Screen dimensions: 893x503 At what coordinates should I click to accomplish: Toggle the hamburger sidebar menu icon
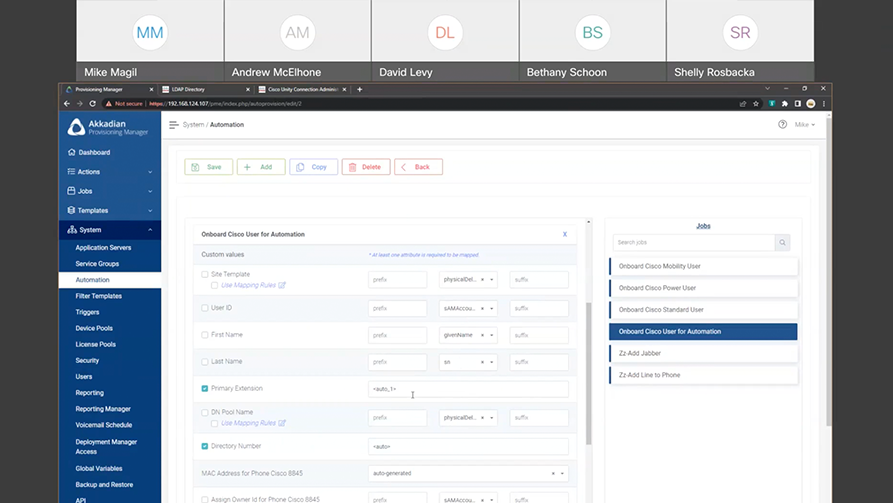pos(174,125)
